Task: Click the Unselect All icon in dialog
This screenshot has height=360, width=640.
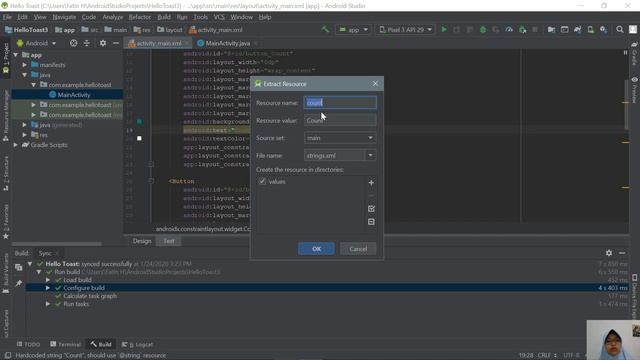Action: coord(371,222)
